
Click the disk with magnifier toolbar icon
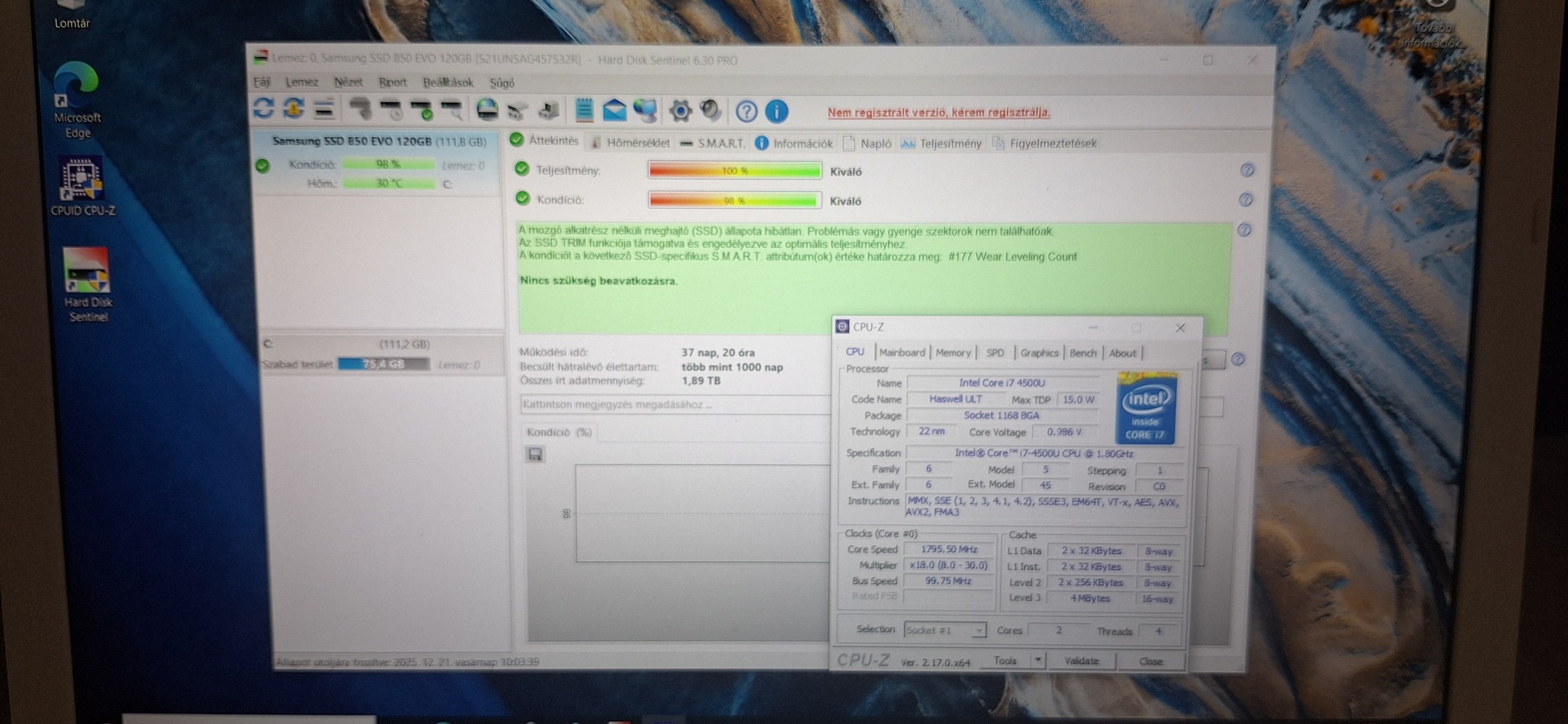click(x=452, y=109)
